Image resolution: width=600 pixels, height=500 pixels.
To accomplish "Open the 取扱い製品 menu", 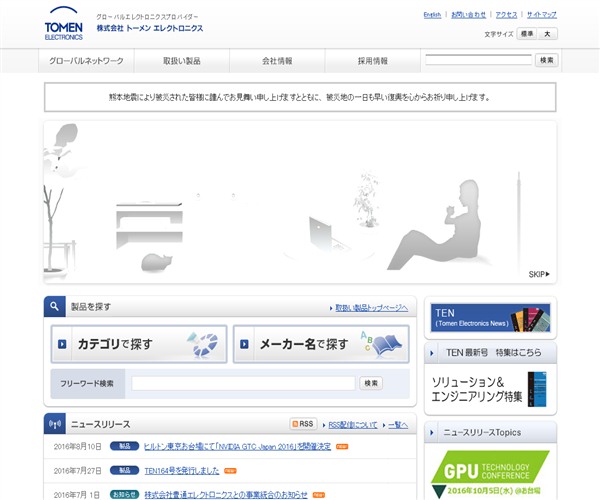I will coord(182,61).
